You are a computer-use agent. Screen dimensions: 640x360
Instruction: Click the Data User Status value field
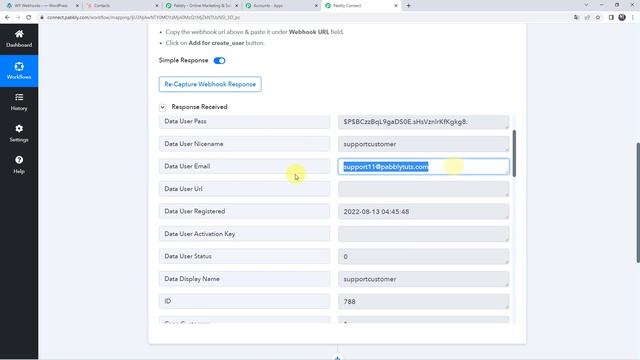[423, 256]
